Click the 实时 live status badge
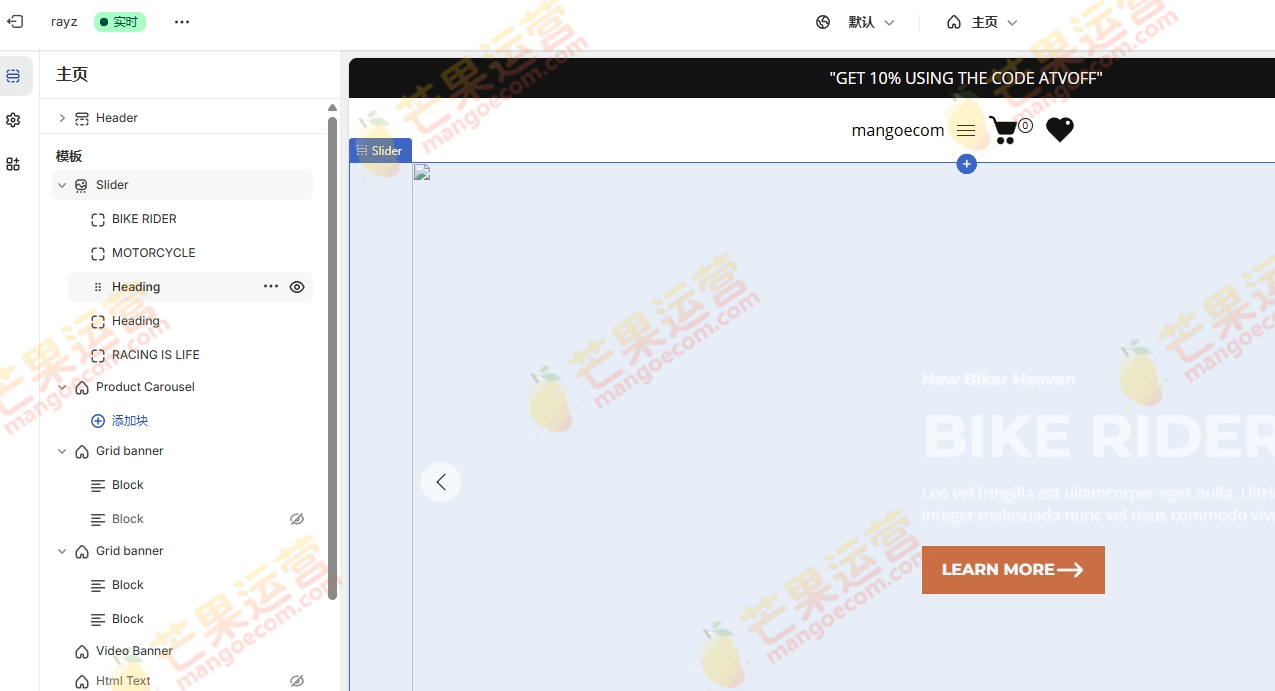This screenshot has width=1275, height=691. point(120,22)
